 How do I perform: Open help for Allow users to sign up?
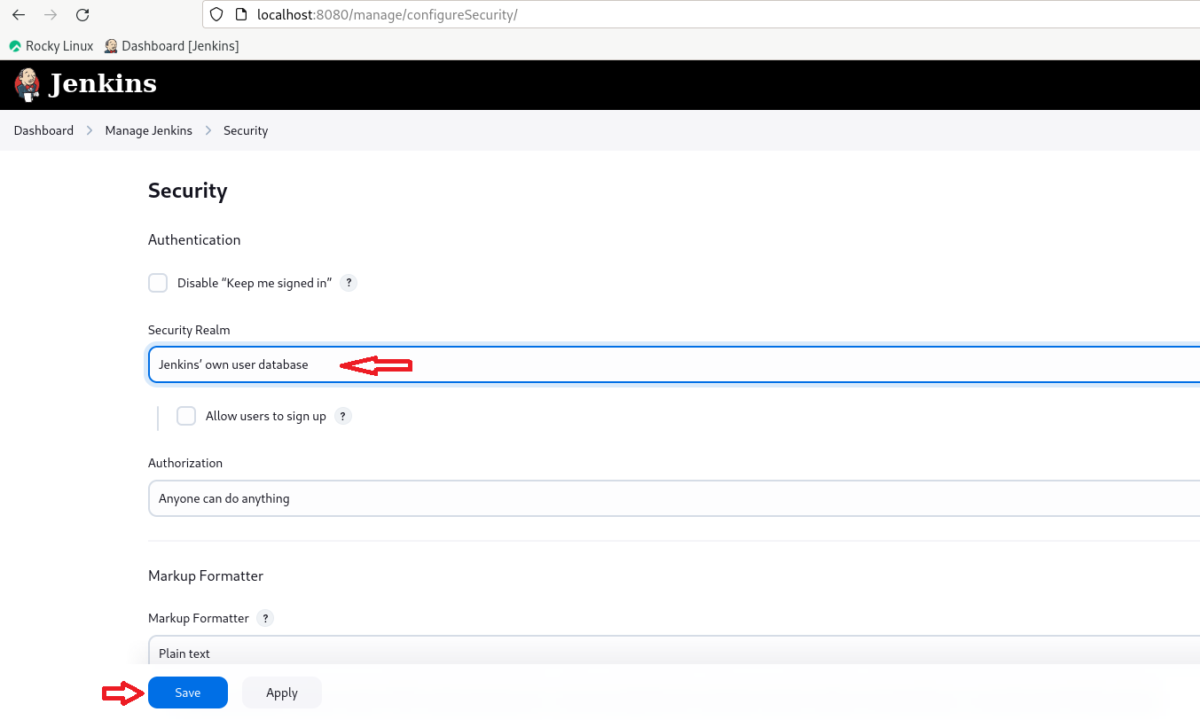(342, 416)
